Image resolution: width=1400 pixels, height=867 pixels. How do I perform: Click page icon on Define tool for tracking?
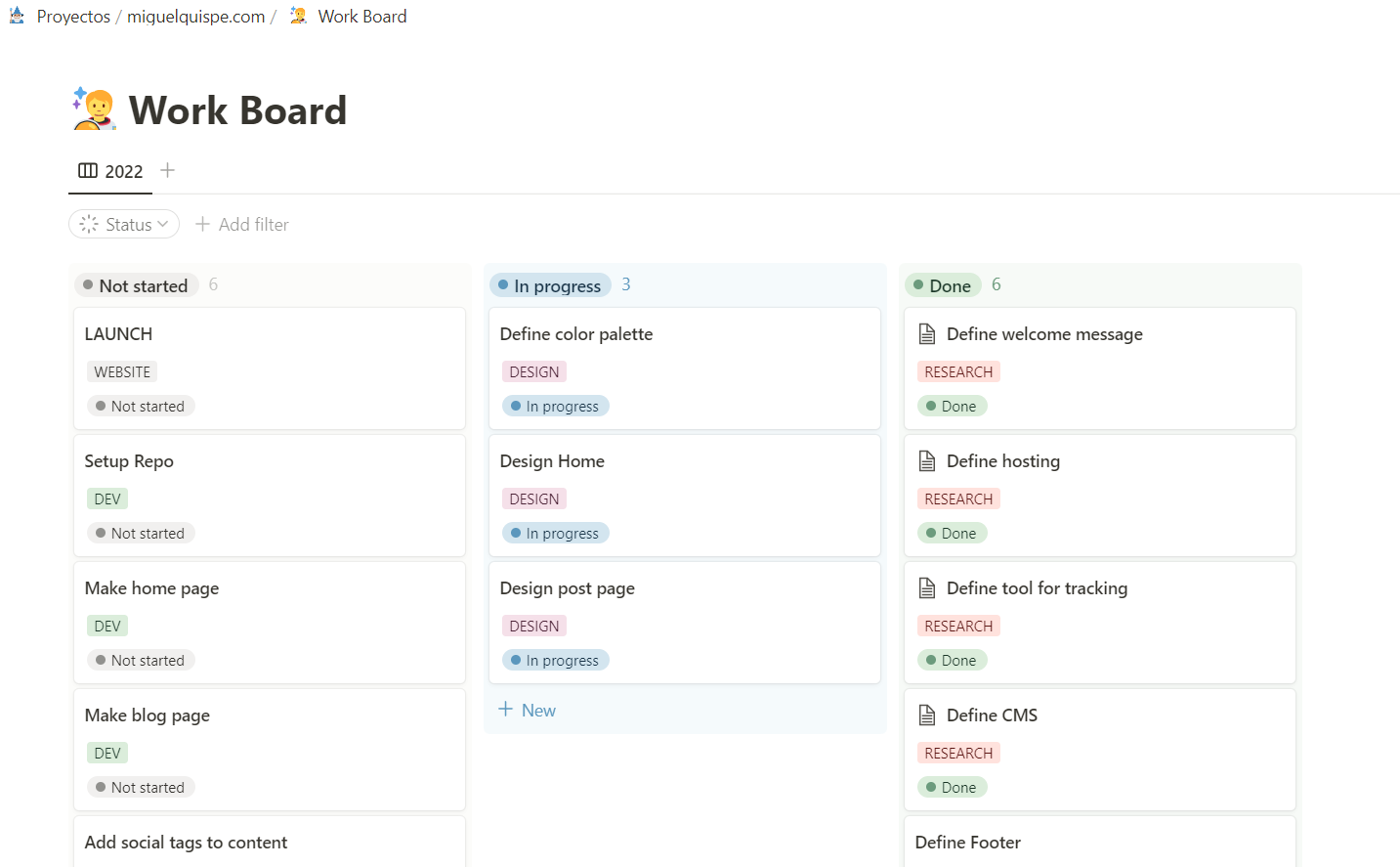point(927,588)
